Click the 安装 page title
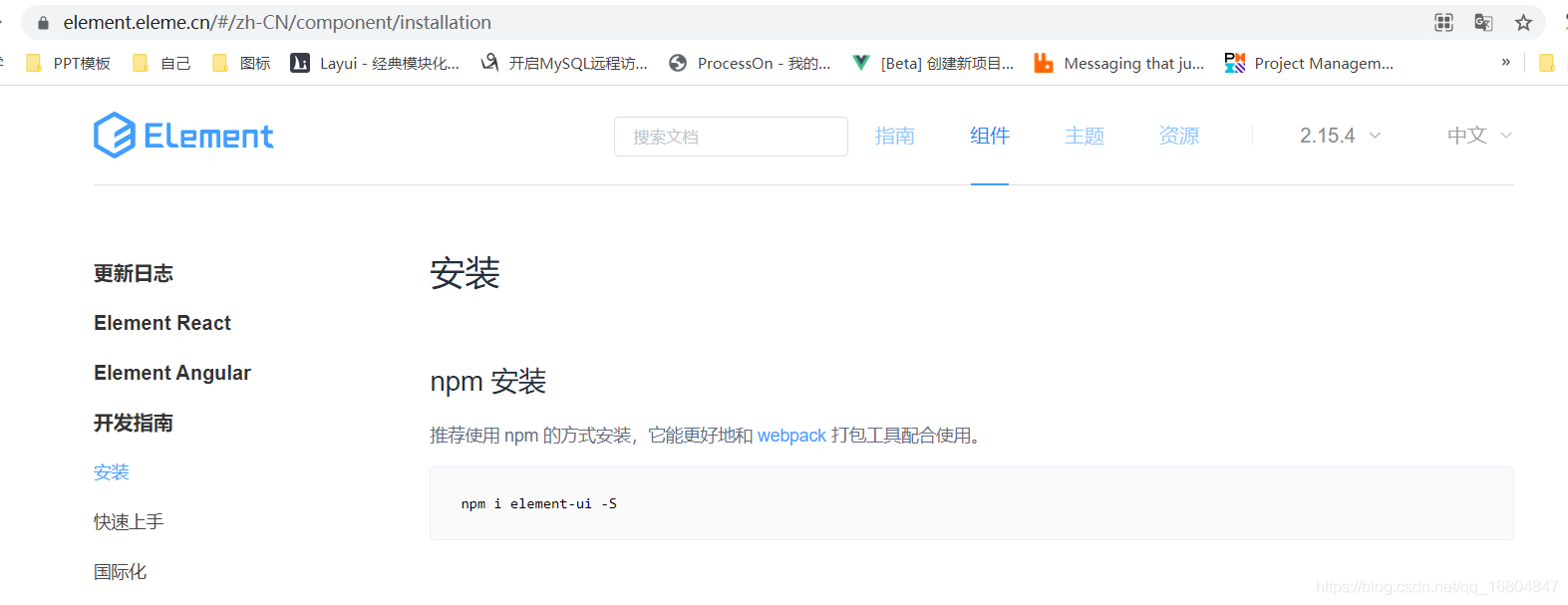This screenshot has width=1568, height=605. pyautogui.click(x=465, y=273)
